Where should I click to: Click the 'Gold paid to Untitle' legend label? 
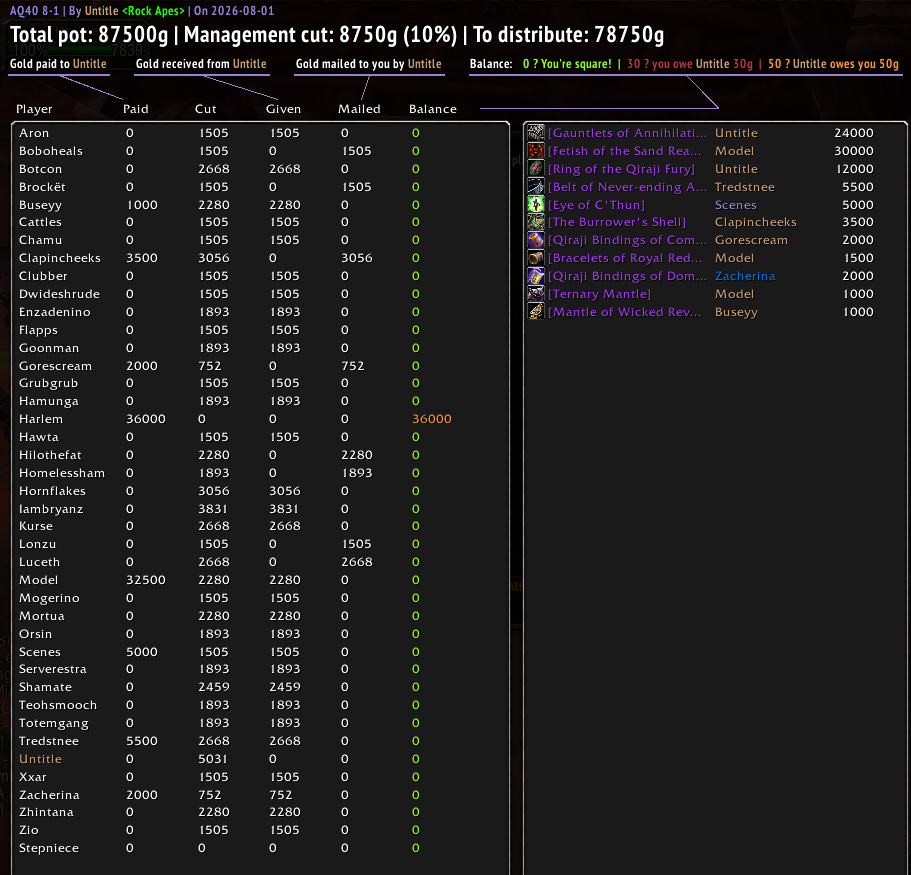pos(58,64)
